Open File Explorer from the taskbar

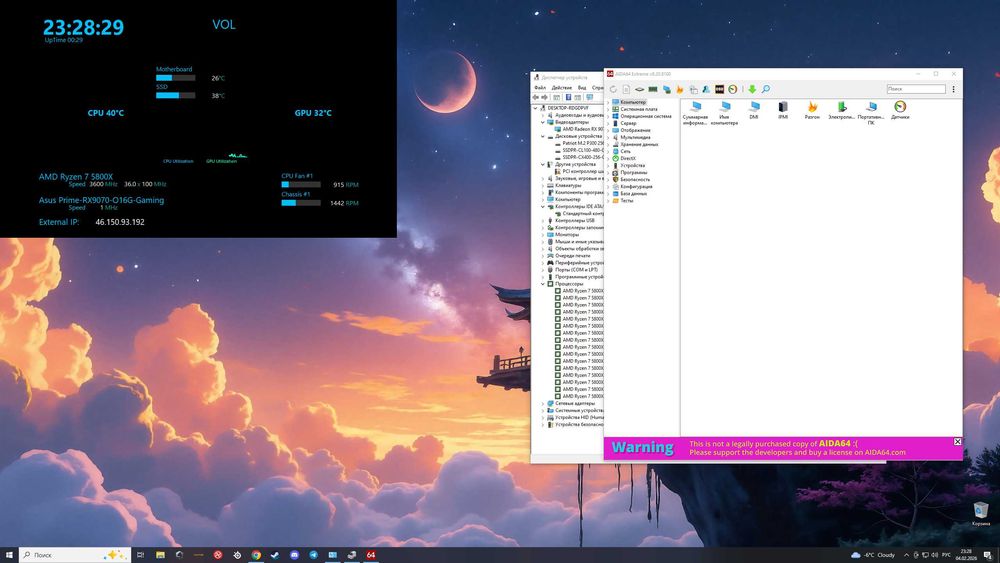[x=160, y=555]
